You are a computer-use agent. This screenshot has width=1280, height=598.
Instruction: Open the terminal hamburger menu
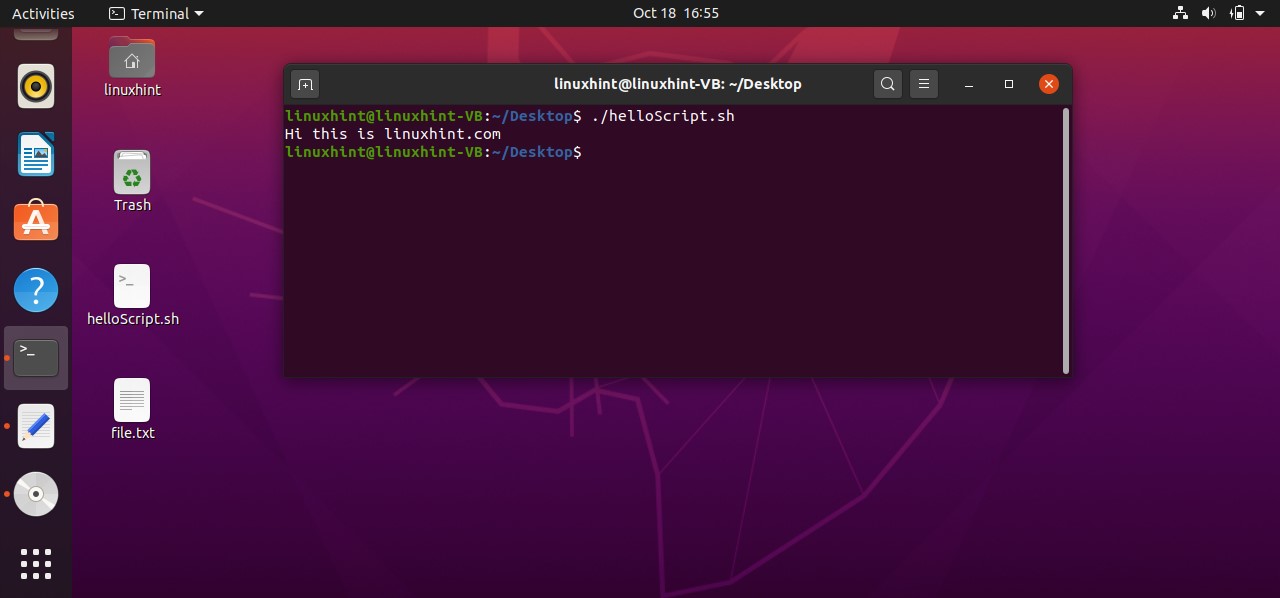coord(924,84)
